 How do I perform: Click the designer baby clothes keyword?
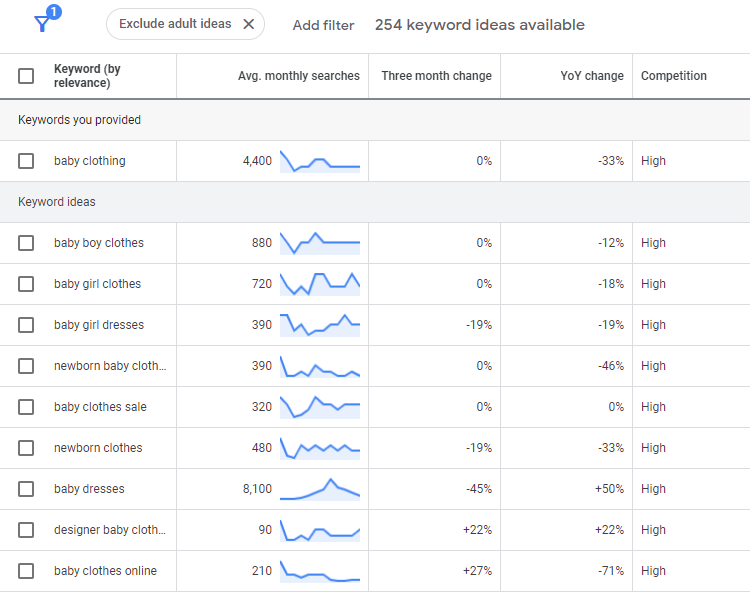(x=109, y=530)
